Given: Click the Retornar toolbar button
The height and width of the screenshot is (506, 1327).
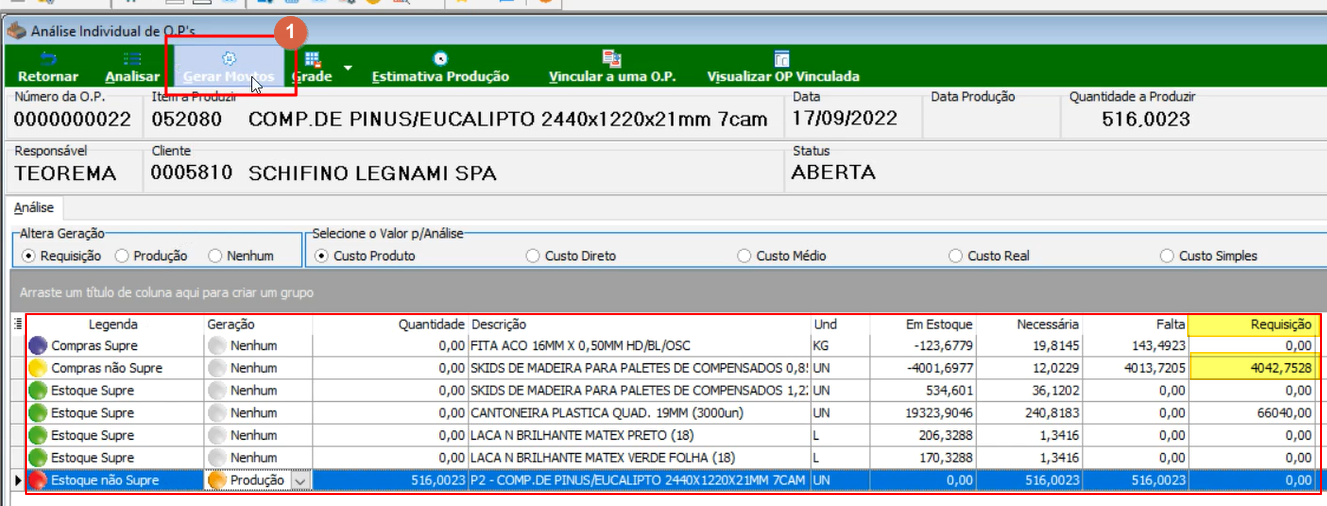Looking at the screenshot, I should (48, 67).
